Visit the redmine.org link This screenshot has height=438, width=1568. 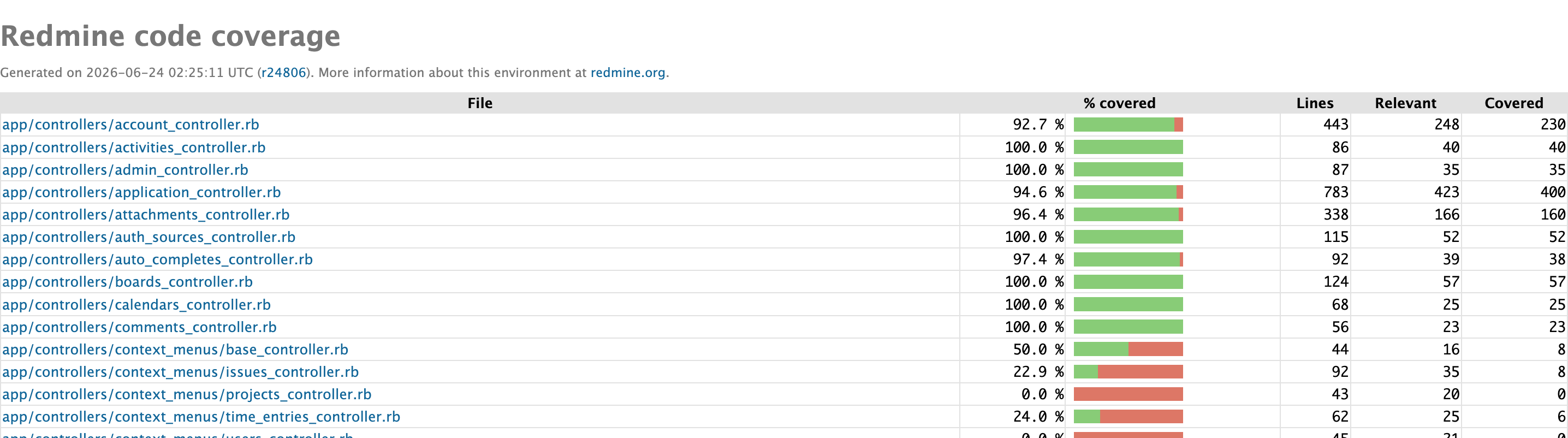[627, 73]
